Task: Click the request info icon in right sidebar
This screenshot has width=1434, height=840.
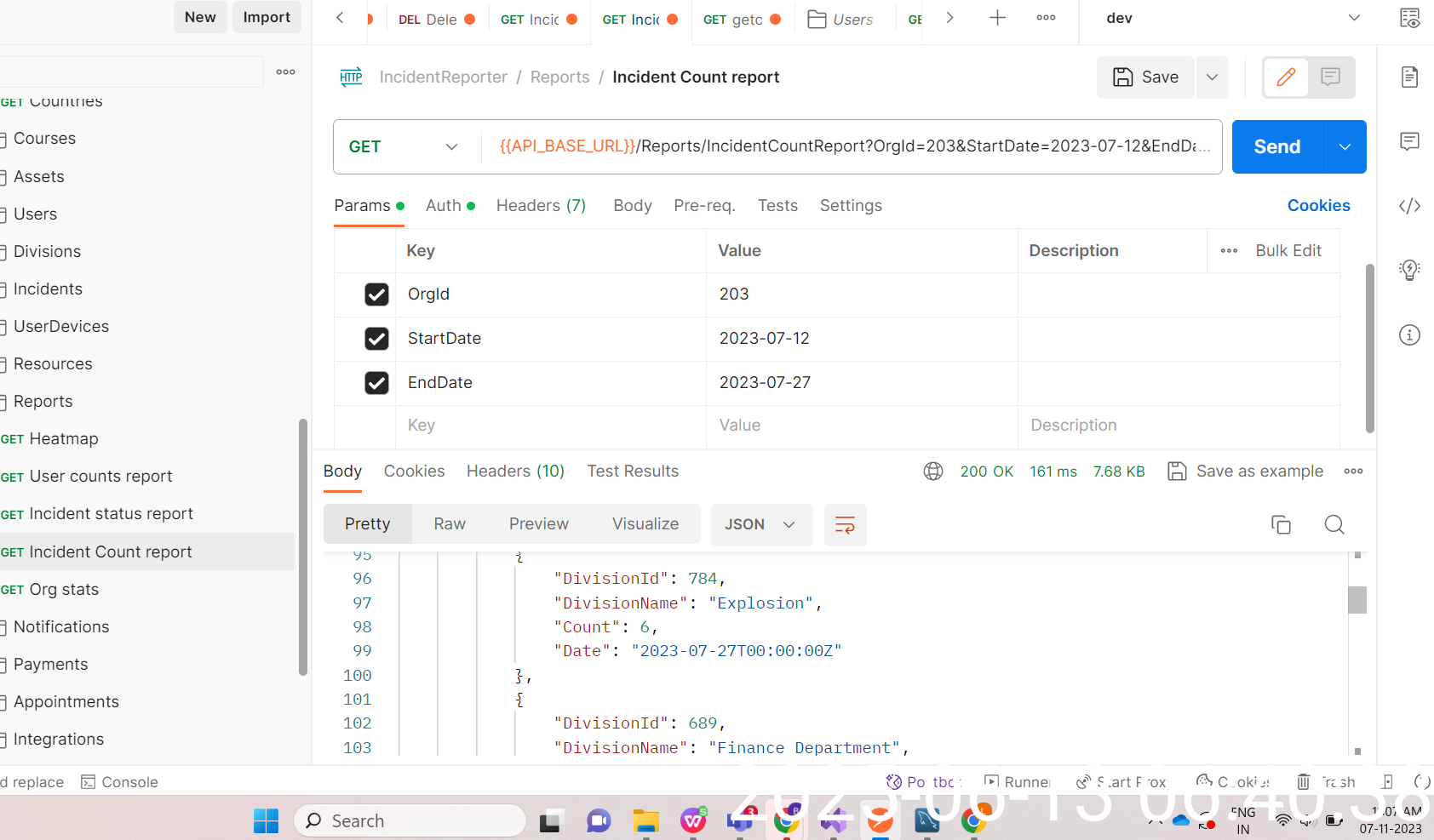Action: click(x=1409, y=334)
